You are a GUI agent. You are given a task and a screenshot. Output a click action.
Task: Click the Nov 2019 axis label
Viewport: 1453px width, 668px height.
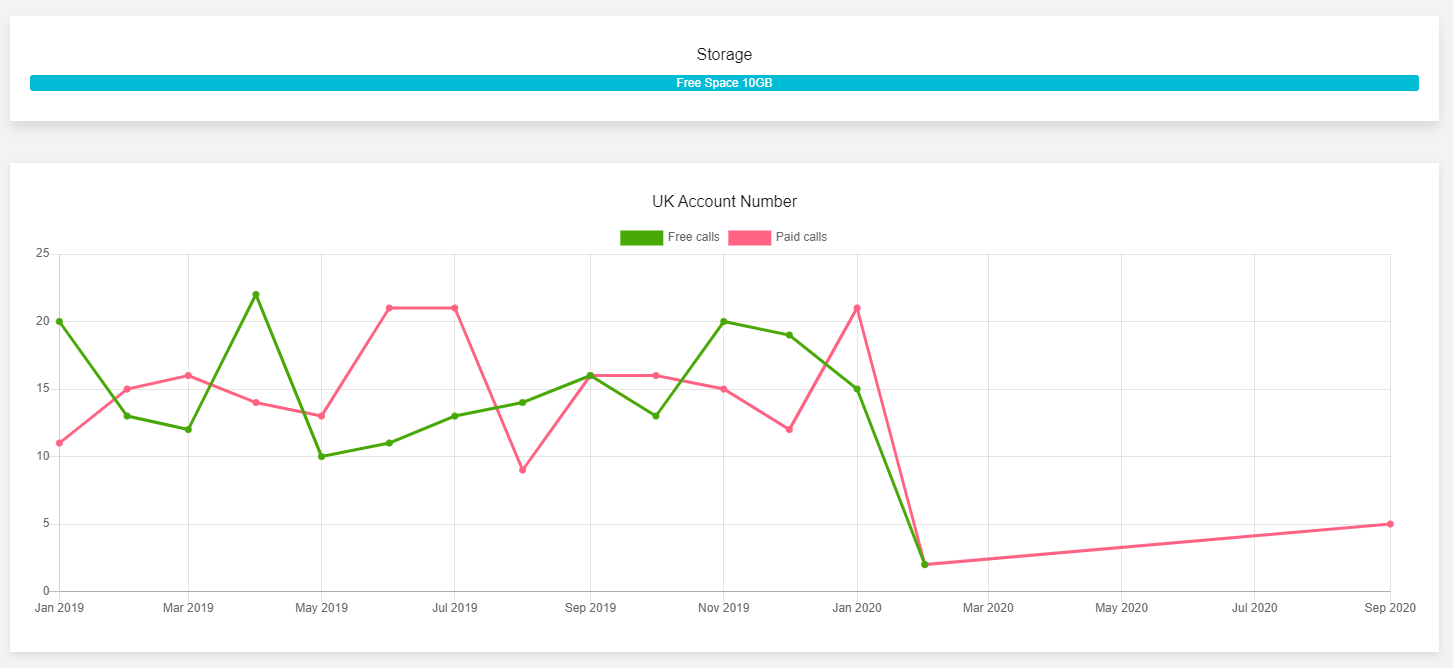pyautogui.click(x=723, y=608)
